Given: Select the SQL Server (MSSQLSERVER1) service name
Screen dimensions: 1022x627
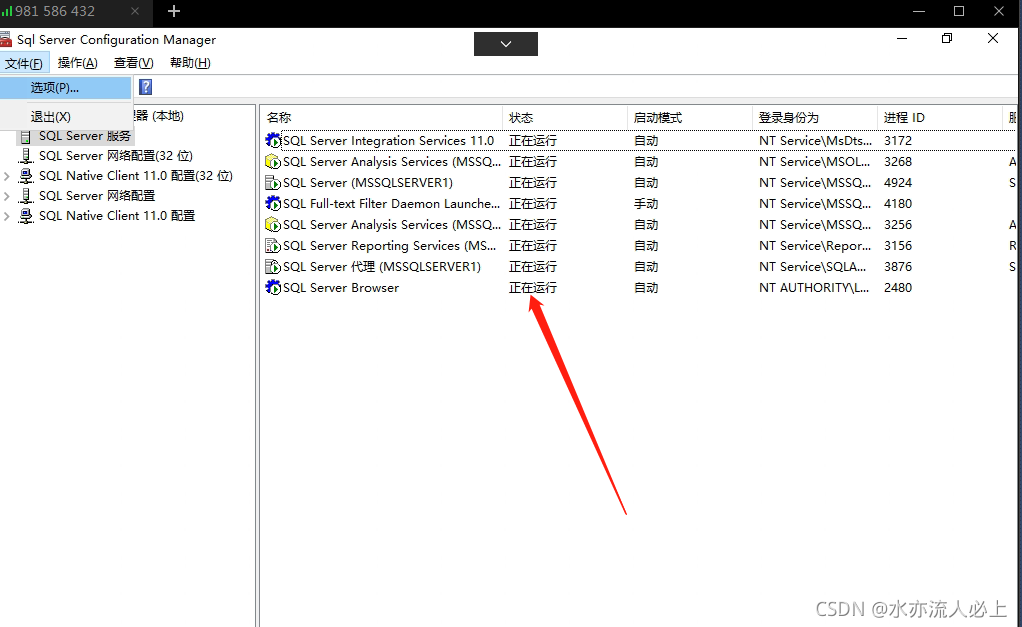Looking at the screenshot, I should pyautogui.click(x=368, y=182).
